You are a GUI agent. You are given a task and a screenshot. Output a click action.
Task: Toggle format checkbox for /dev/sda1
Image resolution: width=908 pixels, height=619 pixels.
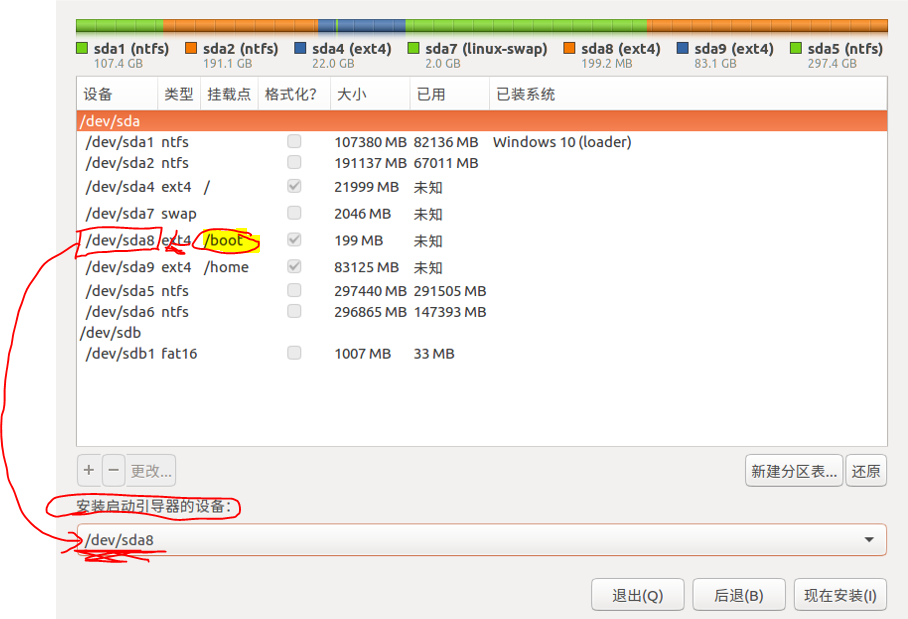pyautogui.click(x=294, y=141)
